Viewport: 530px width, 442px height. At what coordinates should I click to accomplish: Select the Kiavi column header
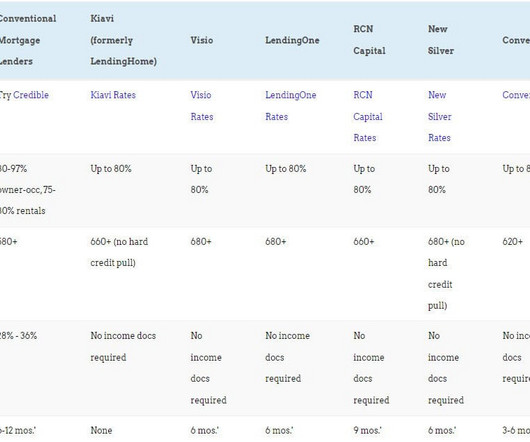123,40
